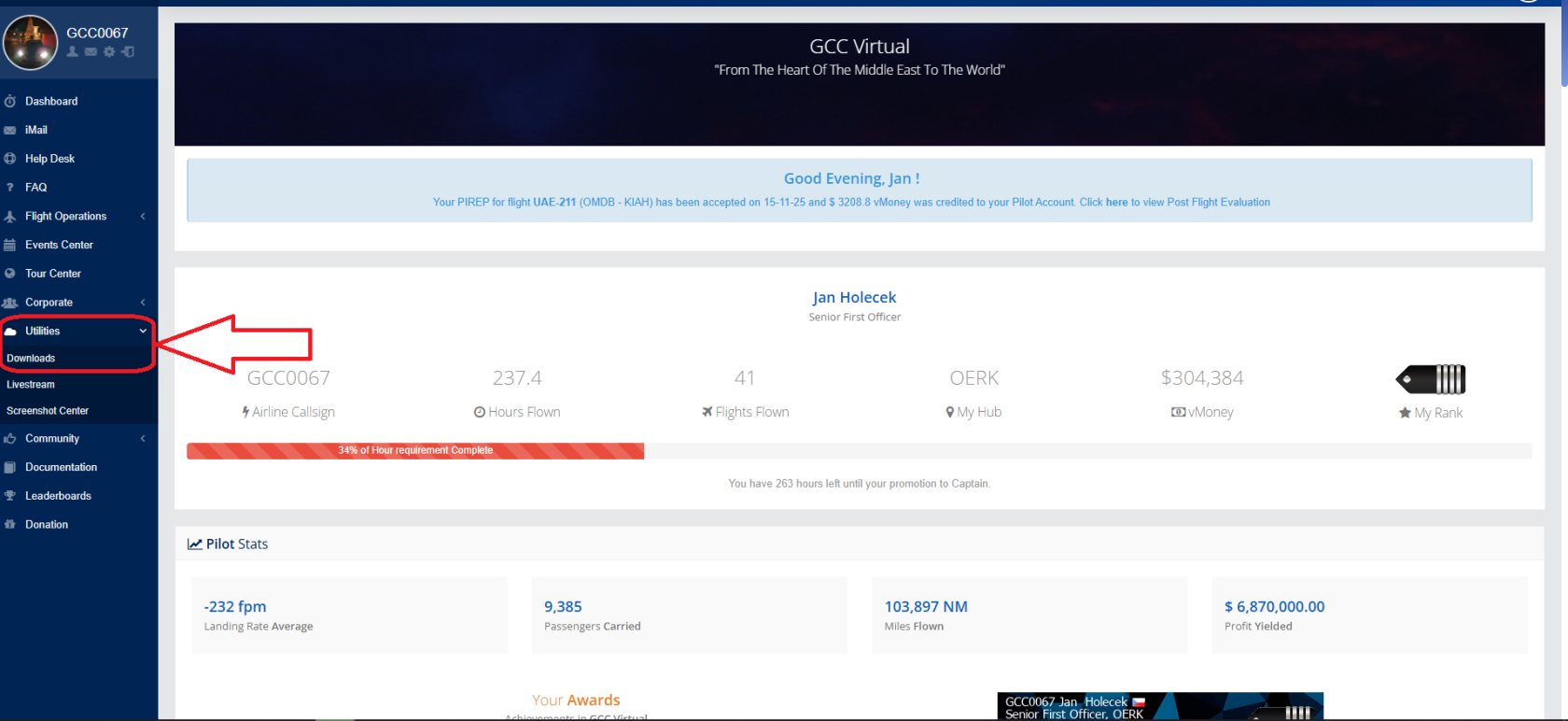Click the -232 fpm landing rate stat

[235, 607]
